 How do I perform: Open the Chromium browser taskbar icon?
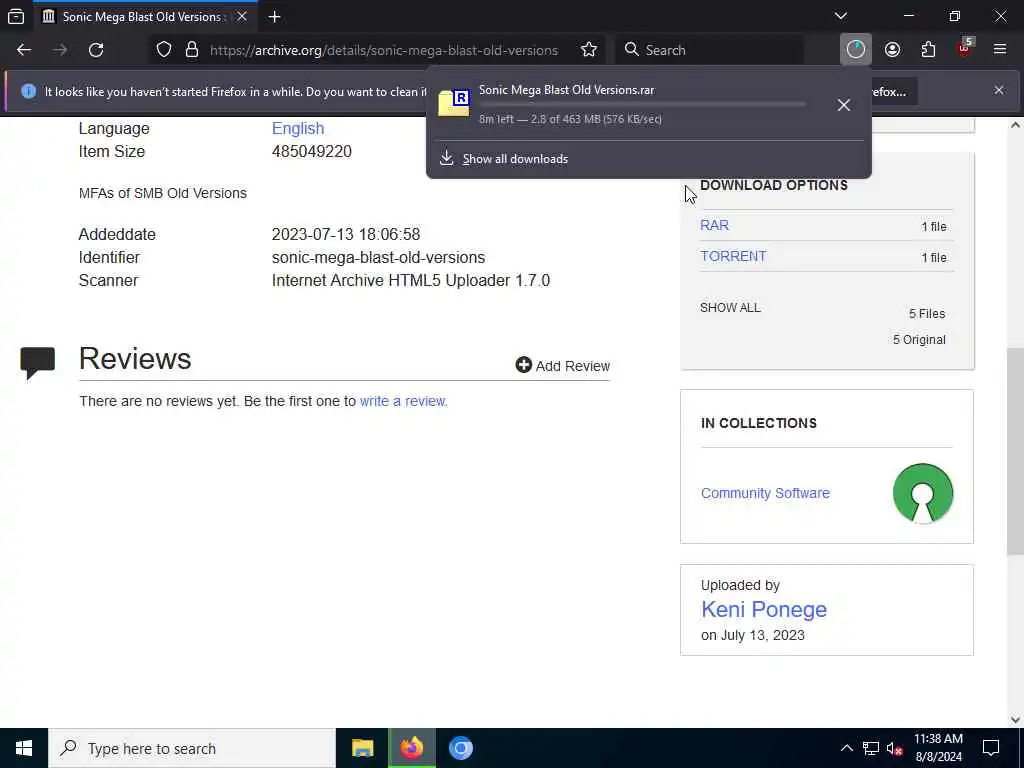[x=460, y=748]
